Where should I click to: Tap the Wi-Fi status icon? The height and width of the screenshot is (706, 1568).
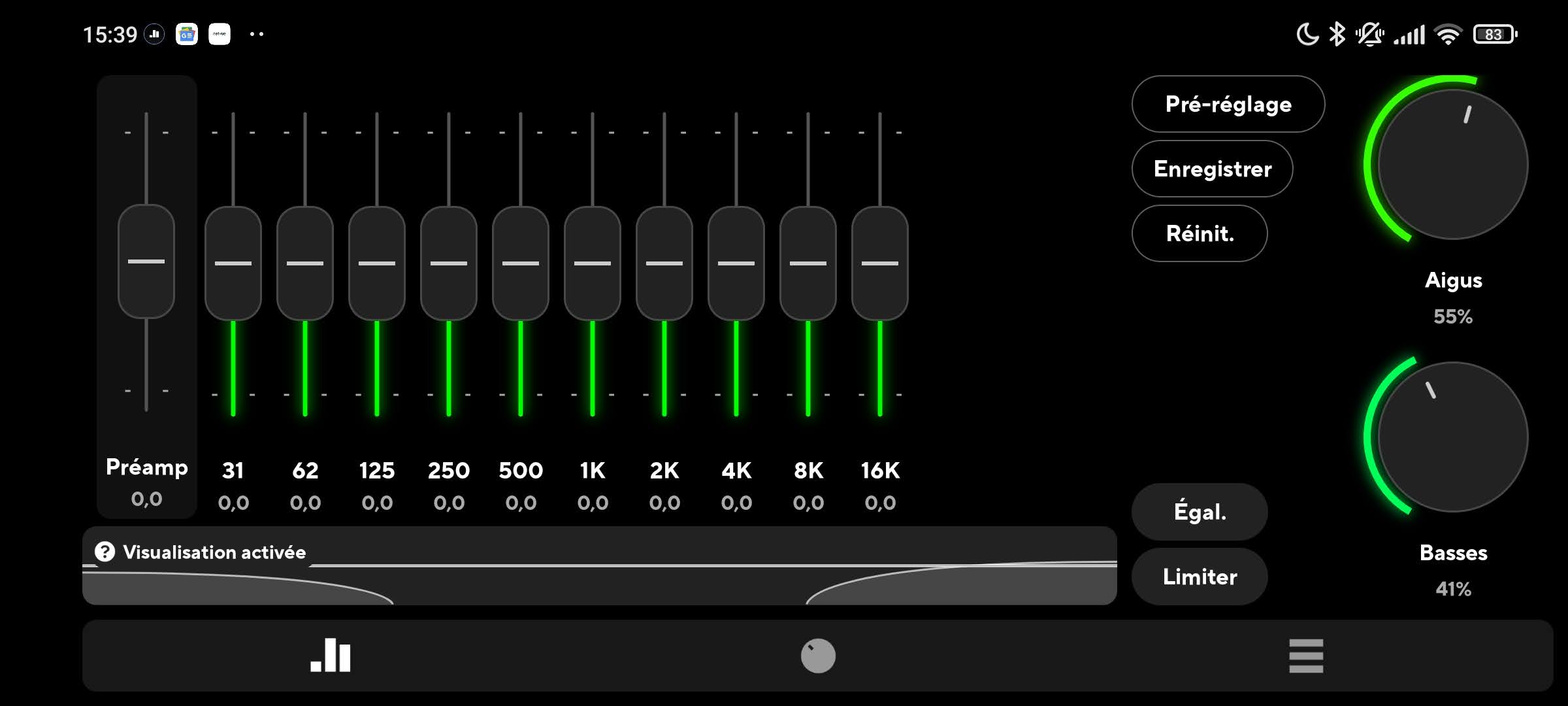(1448, 34)
